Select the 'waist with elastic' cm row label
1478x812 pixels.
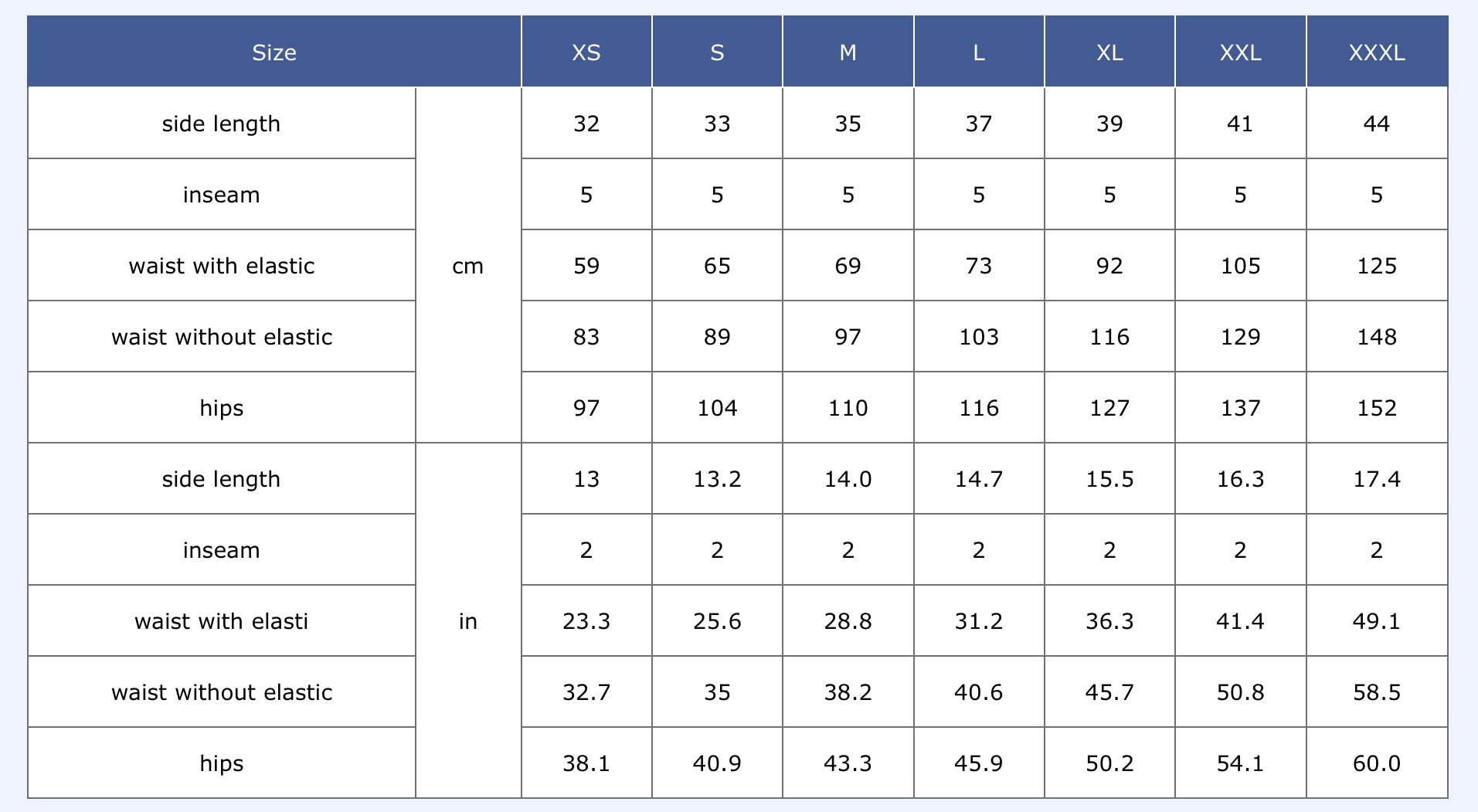222,266
